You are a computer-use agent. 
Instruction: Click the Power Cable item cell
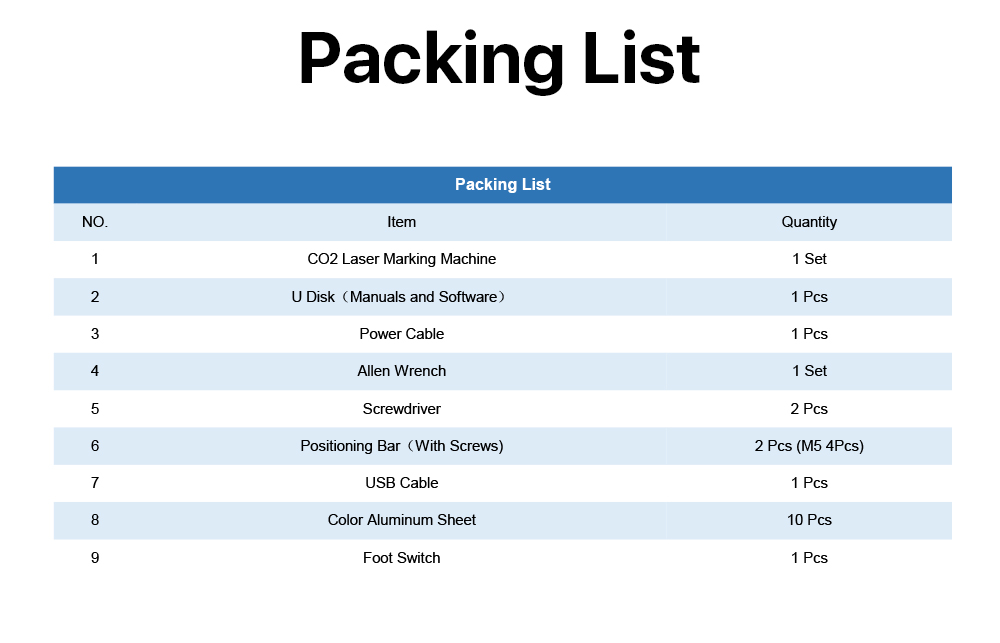click(402, 334)
